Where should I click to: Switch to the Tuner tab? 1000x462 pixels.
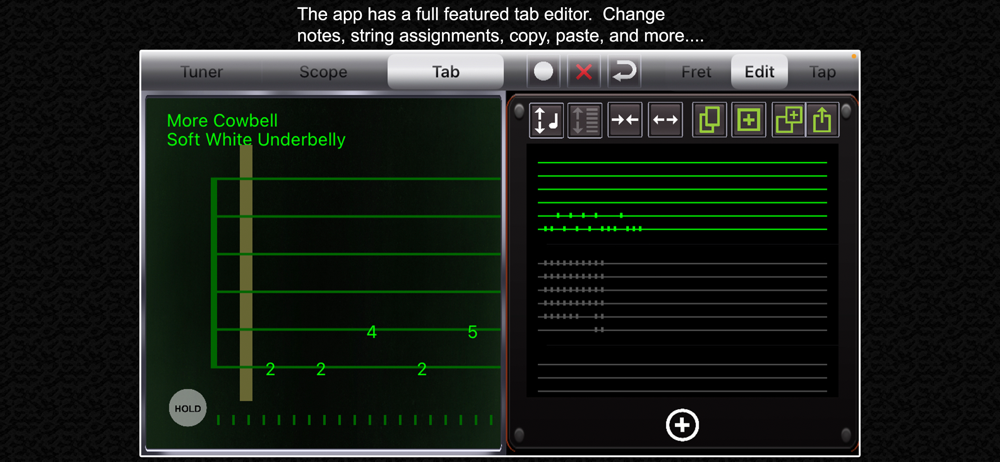pos(201,72)
